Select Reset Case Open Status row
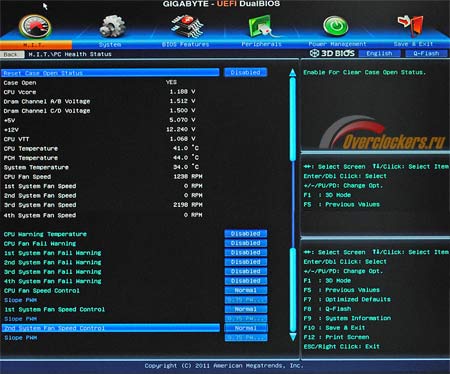The height and width of the screenshot is (374, 450). click(x=110, y=73)
